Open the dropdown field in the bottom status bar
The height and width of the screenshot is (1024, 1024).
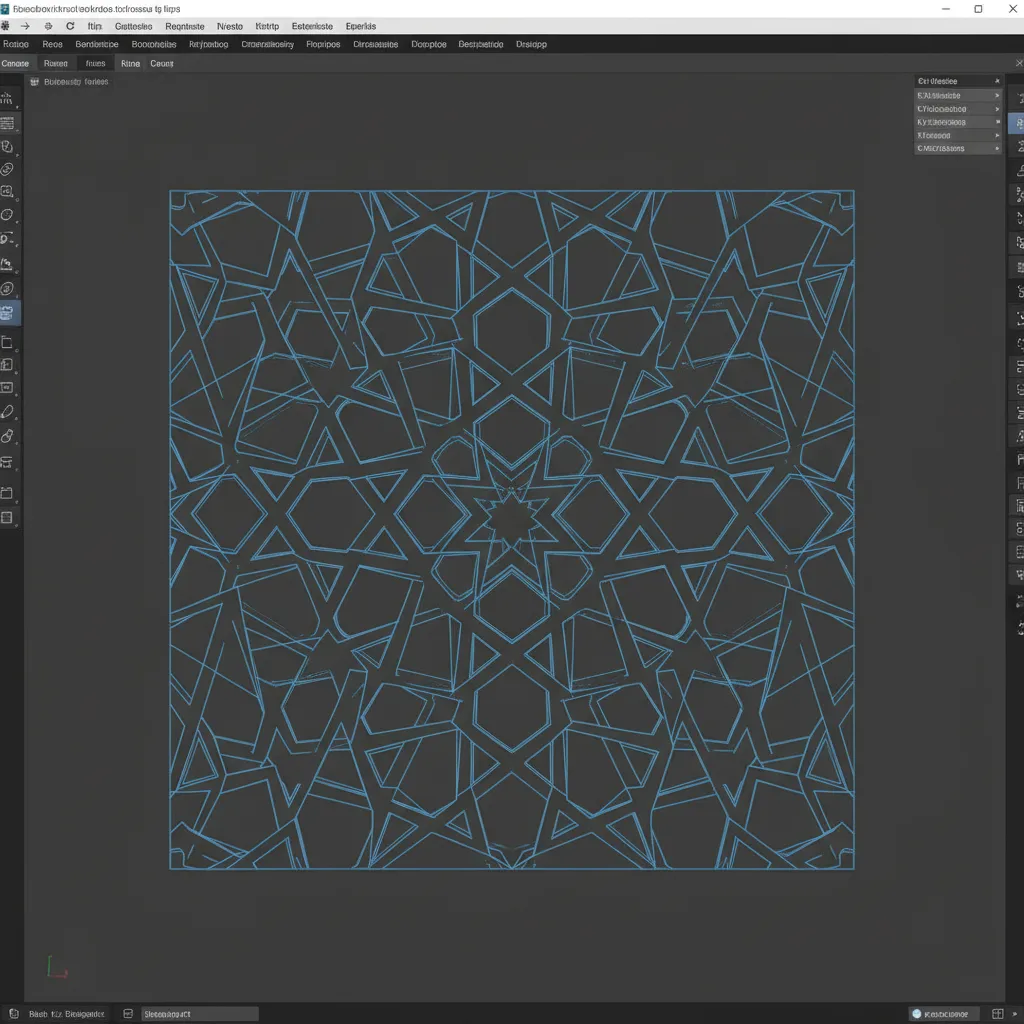pyautogui.click(x=200, y=1013)
